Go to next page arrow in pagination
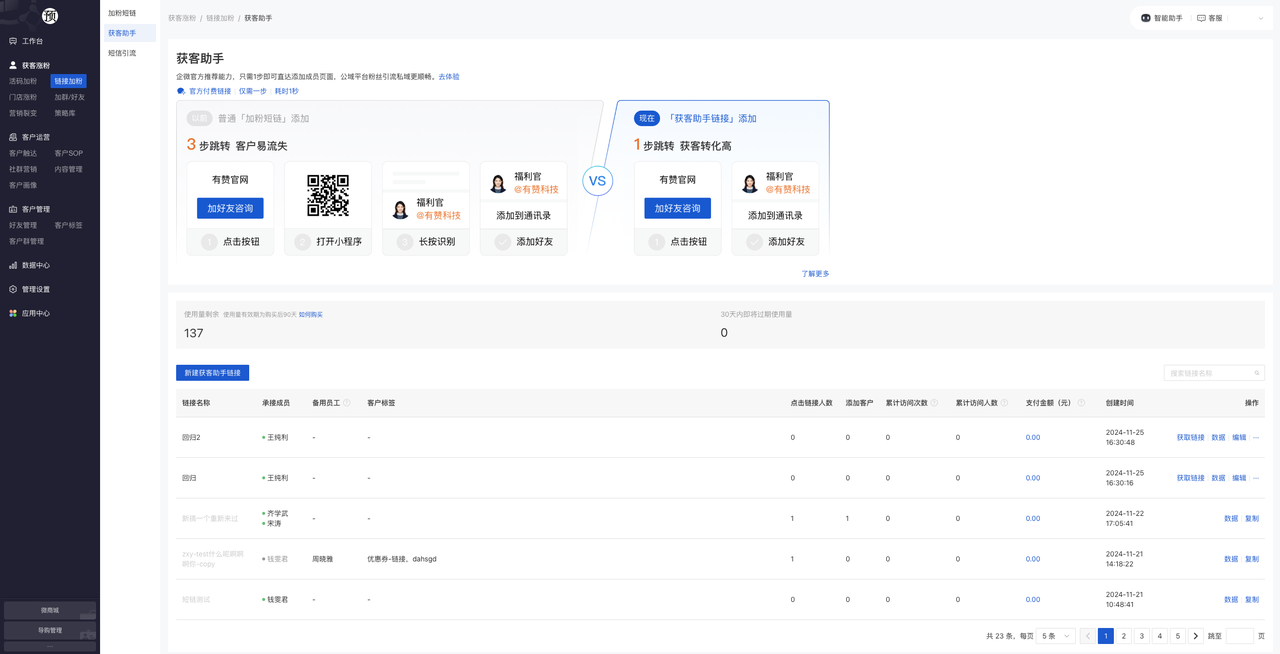The height and width of the screenshot is (654, 1280). tap(1196, 636)
